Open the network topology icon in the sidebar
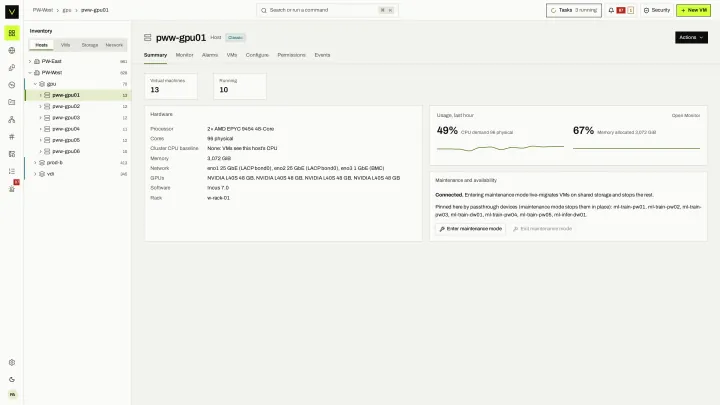The image size is (720, 405). click(12, 119)
